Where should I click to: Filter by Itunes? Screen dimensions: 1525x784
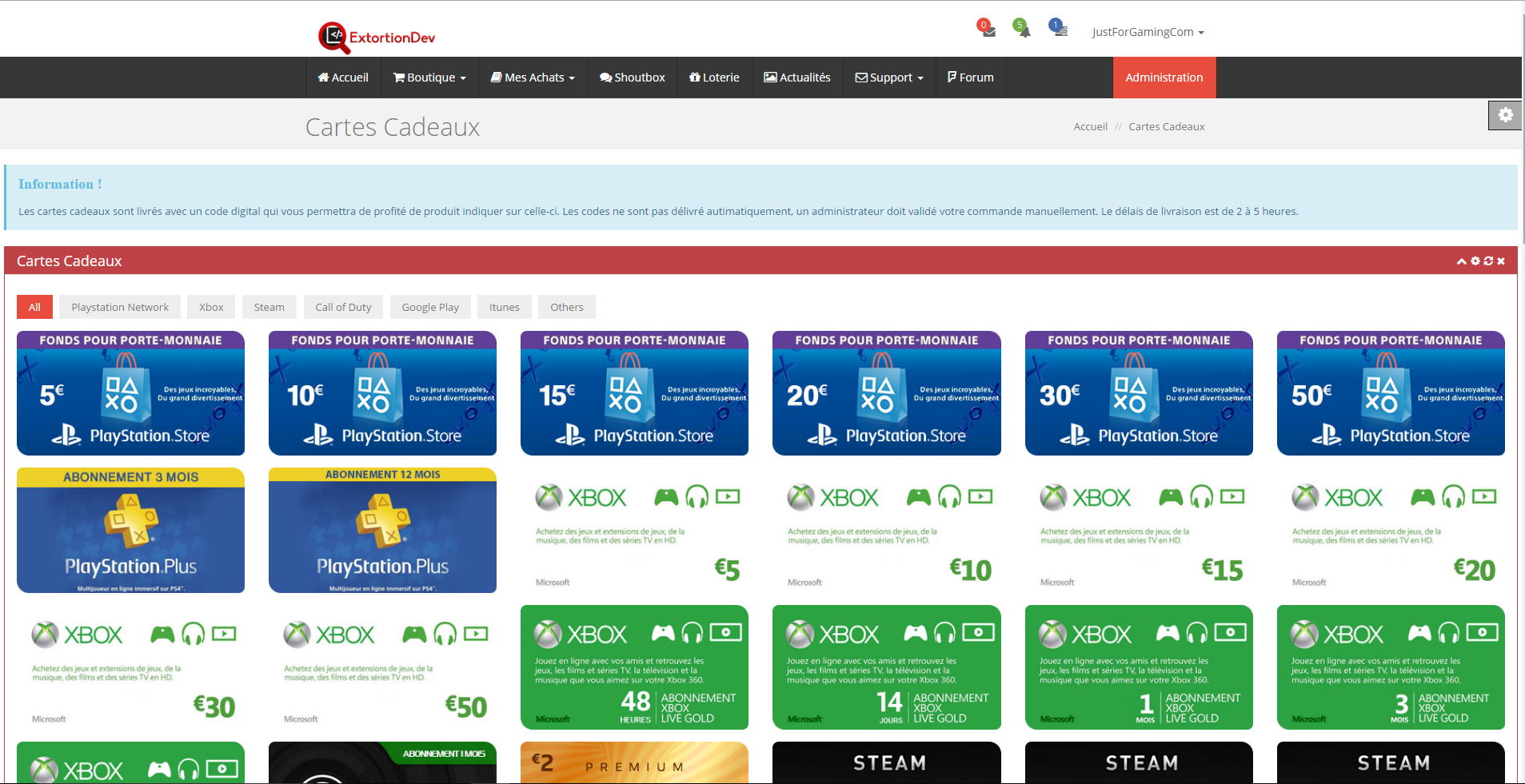505,307
